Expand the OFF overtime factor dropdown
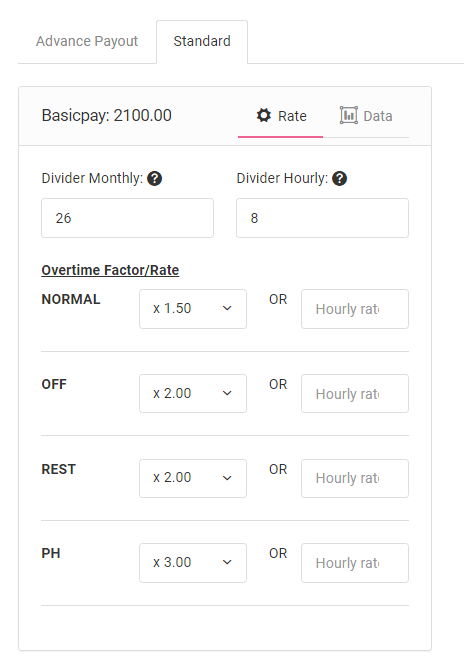The width and height of the screenshot is (464, 672). [x=193, y=393]
